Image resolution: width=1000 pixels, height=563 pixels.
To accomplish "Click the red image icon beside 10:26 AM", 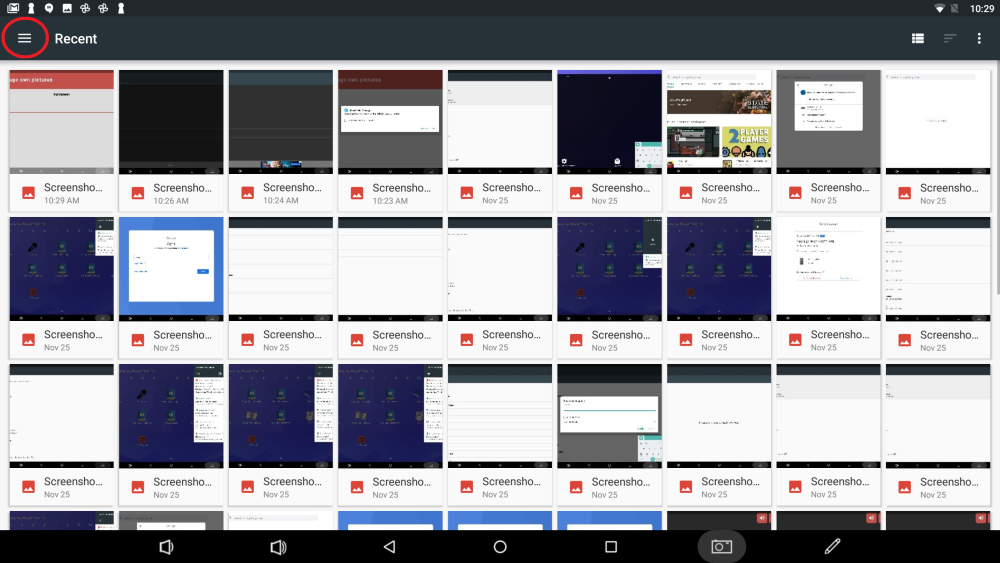I will coord(138,193).
